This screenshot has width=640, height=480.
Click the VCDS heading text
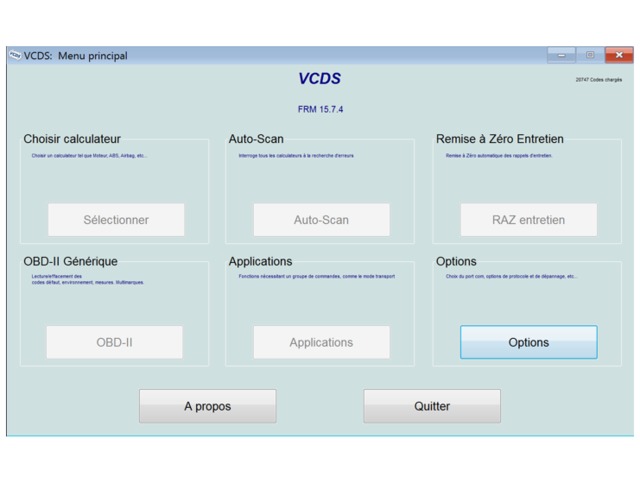point(320,78)
